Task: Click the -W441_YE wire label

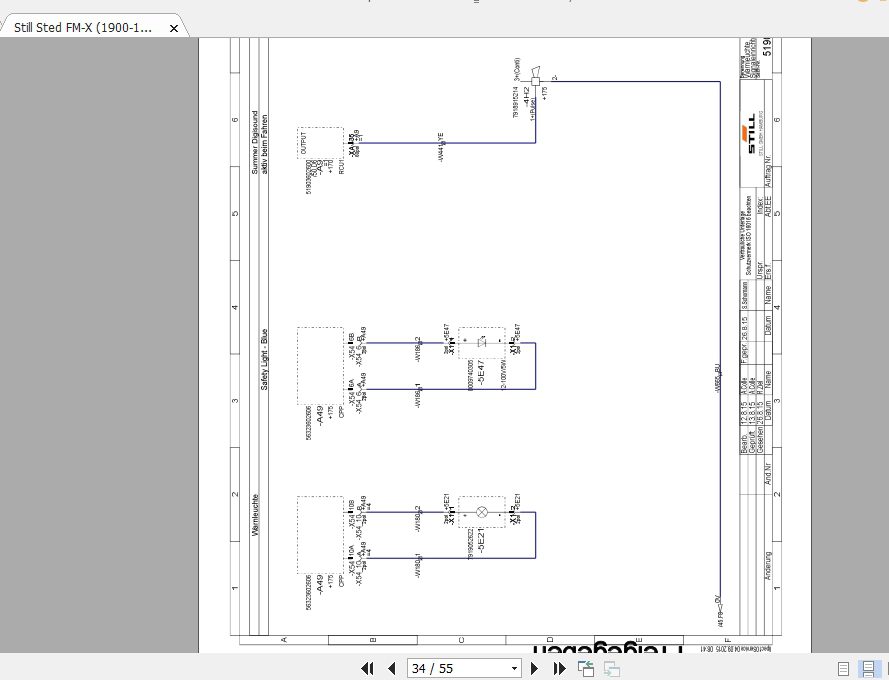Action: [x=441, y=147]
